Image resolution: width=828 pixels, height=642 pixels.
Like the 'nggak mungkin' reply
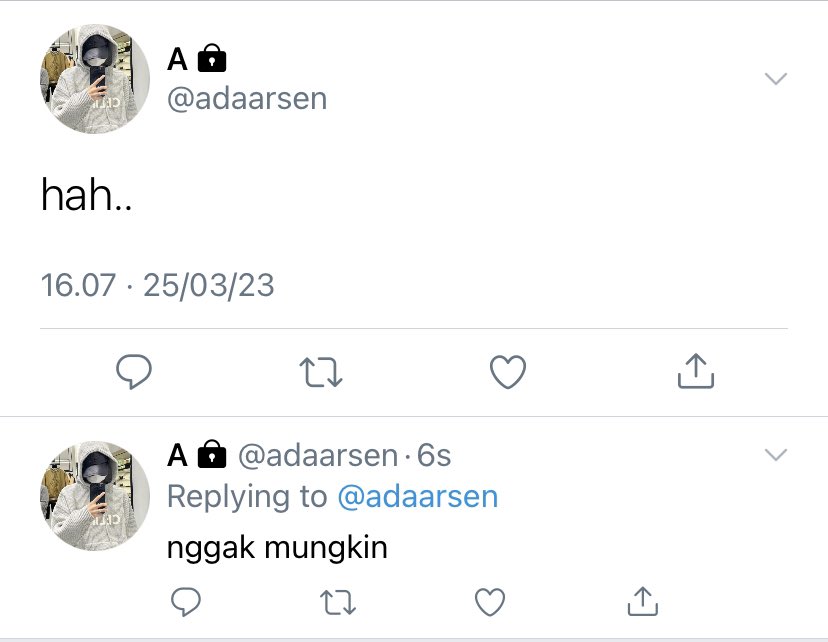(490, 602)
